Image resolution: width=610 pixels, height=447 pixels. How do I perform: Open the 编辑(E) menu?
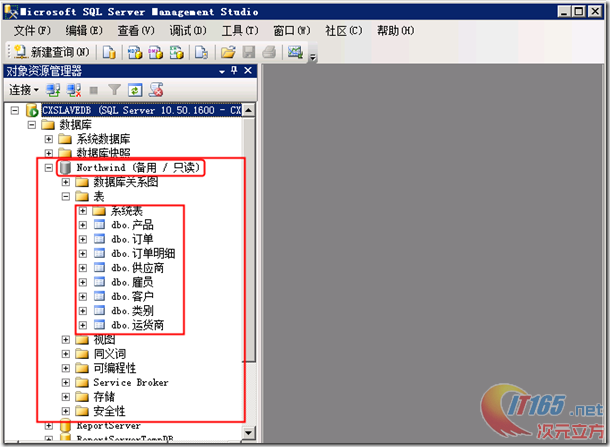(84, 30)
